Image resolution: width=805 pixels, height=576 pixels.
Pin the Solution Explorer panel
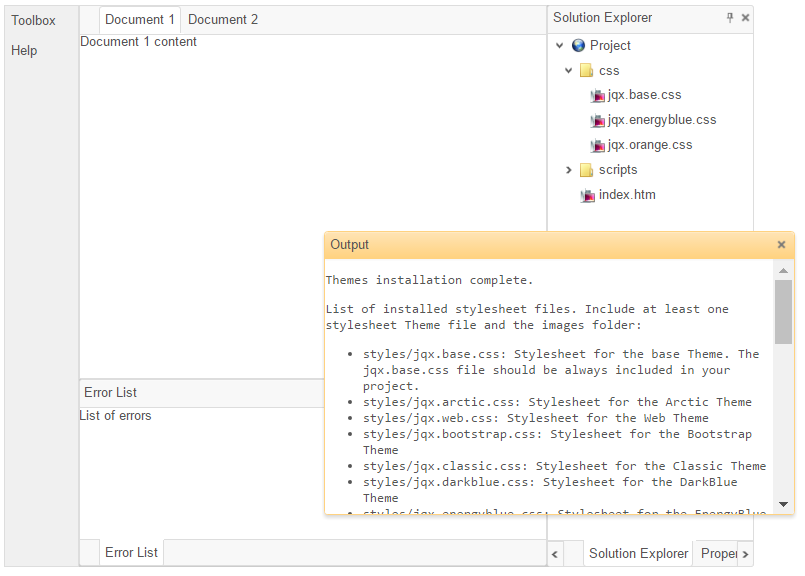pos(730,18)
